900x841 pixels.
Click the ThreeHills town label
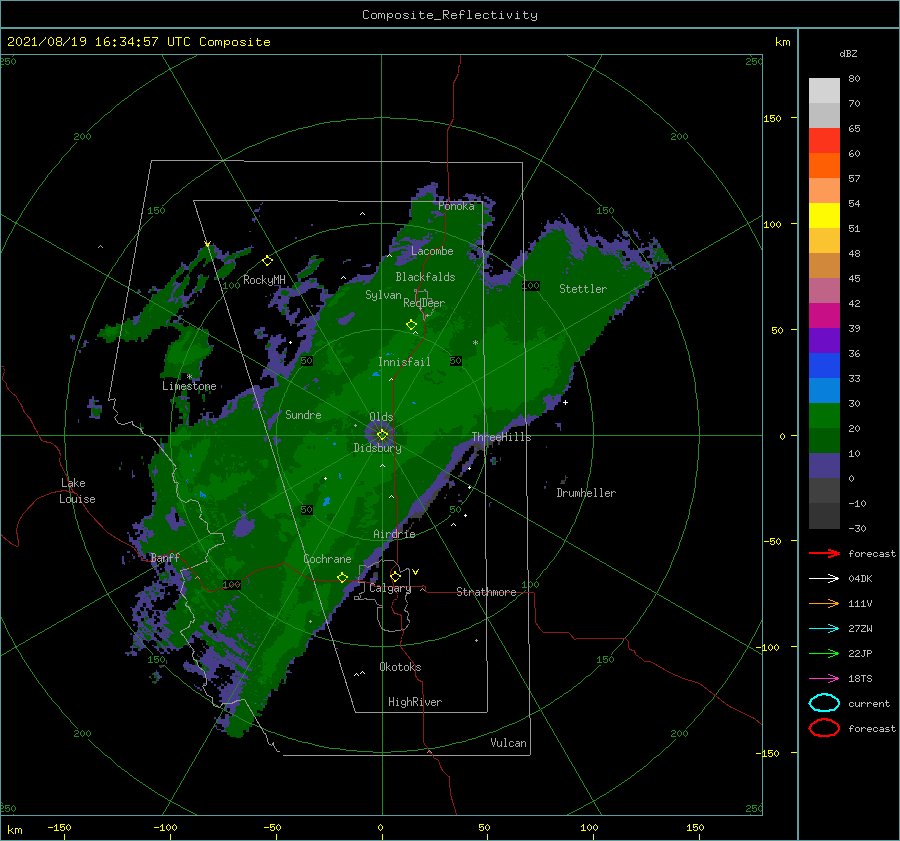click(x=501, y=437)
